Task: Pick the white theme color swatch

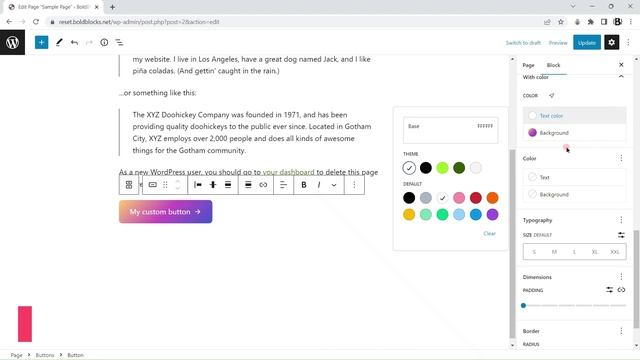Action: tap(409, 168)
